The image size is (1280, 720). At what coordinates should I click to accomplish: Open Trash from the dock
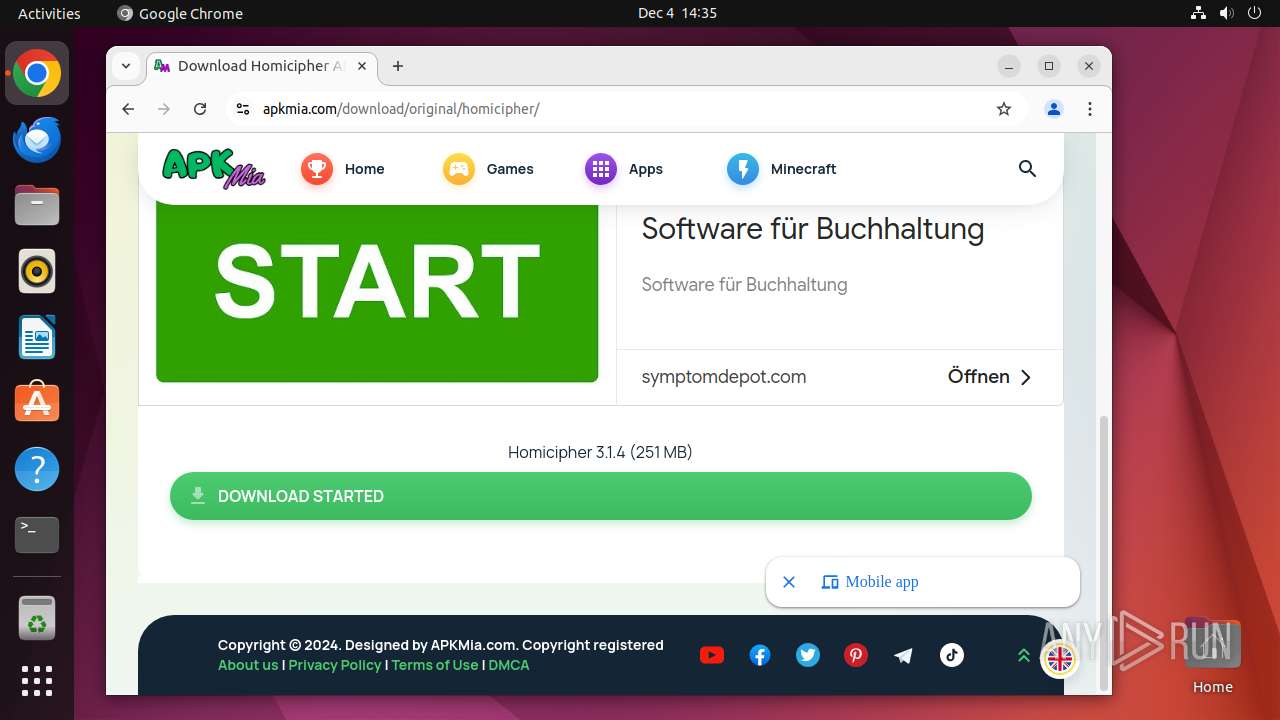(x=37, y=618)
